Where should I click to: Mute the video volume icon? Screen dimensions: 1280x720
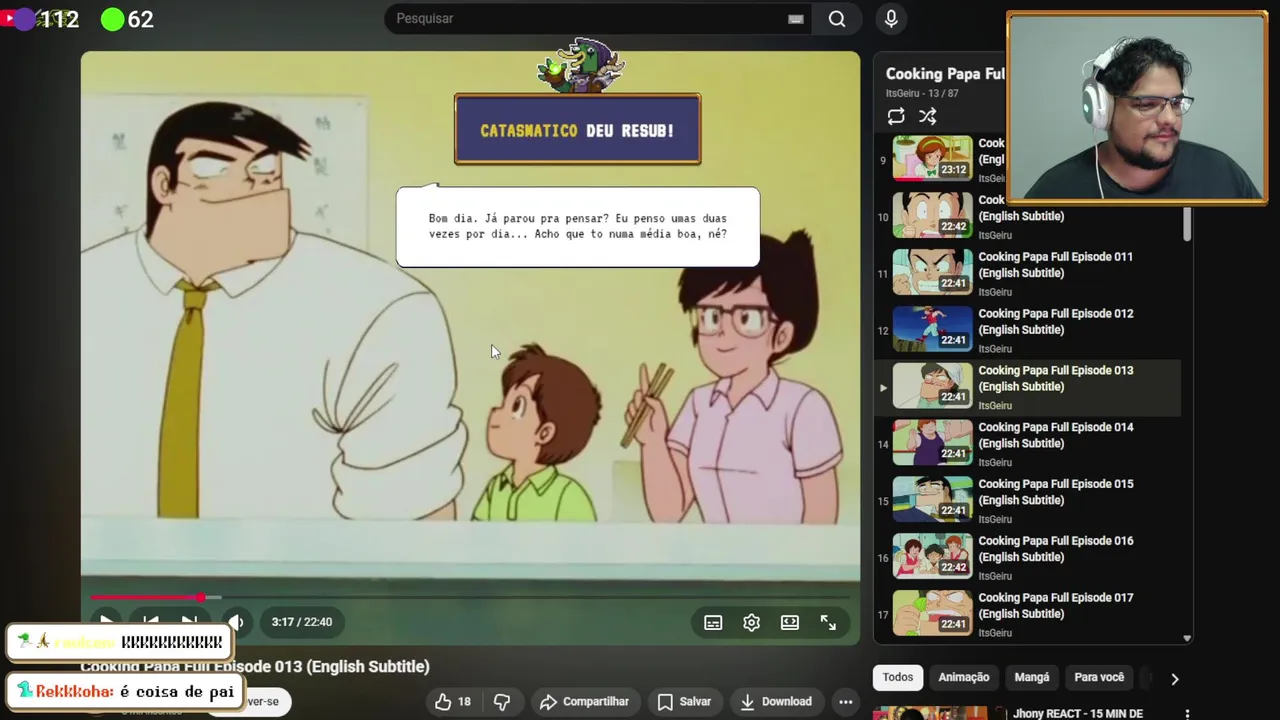click(236, 622)
